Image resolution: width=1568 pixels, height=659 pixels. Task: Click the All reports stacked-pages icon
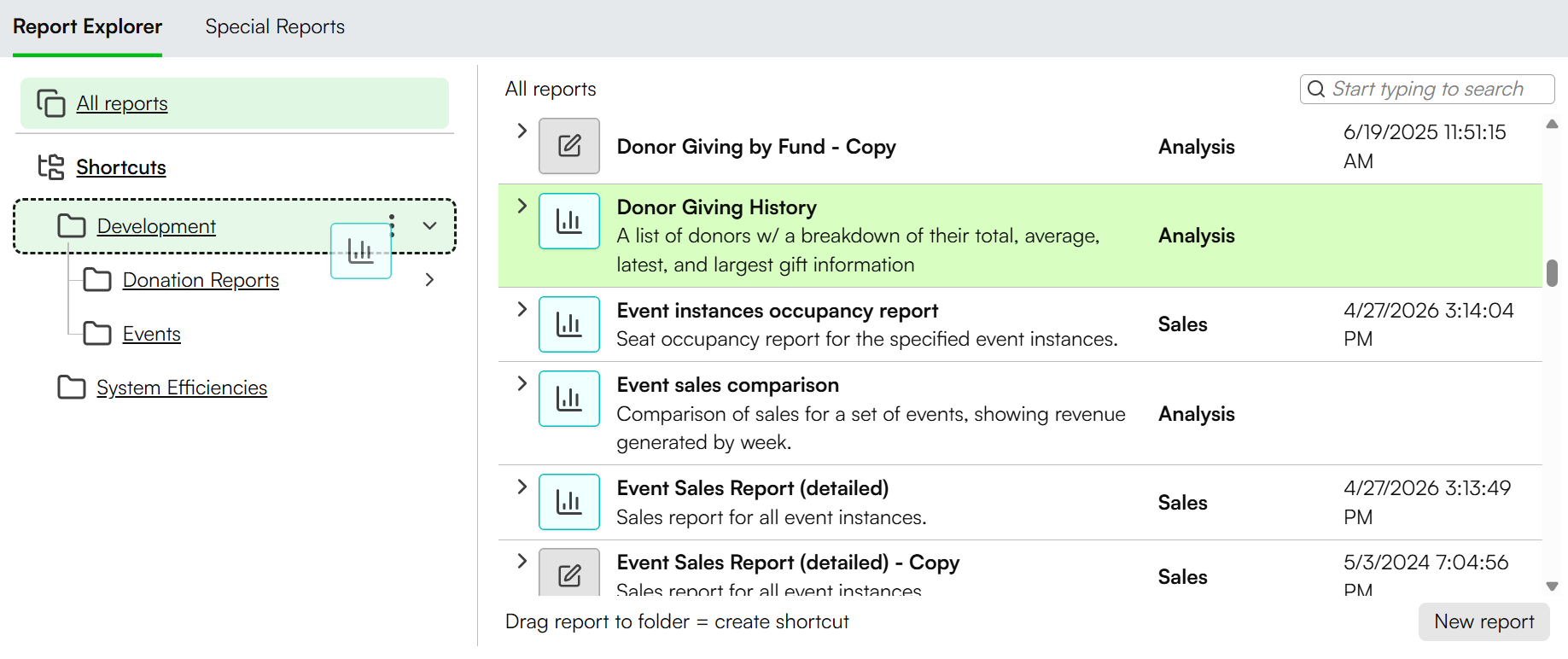(51, 103)
